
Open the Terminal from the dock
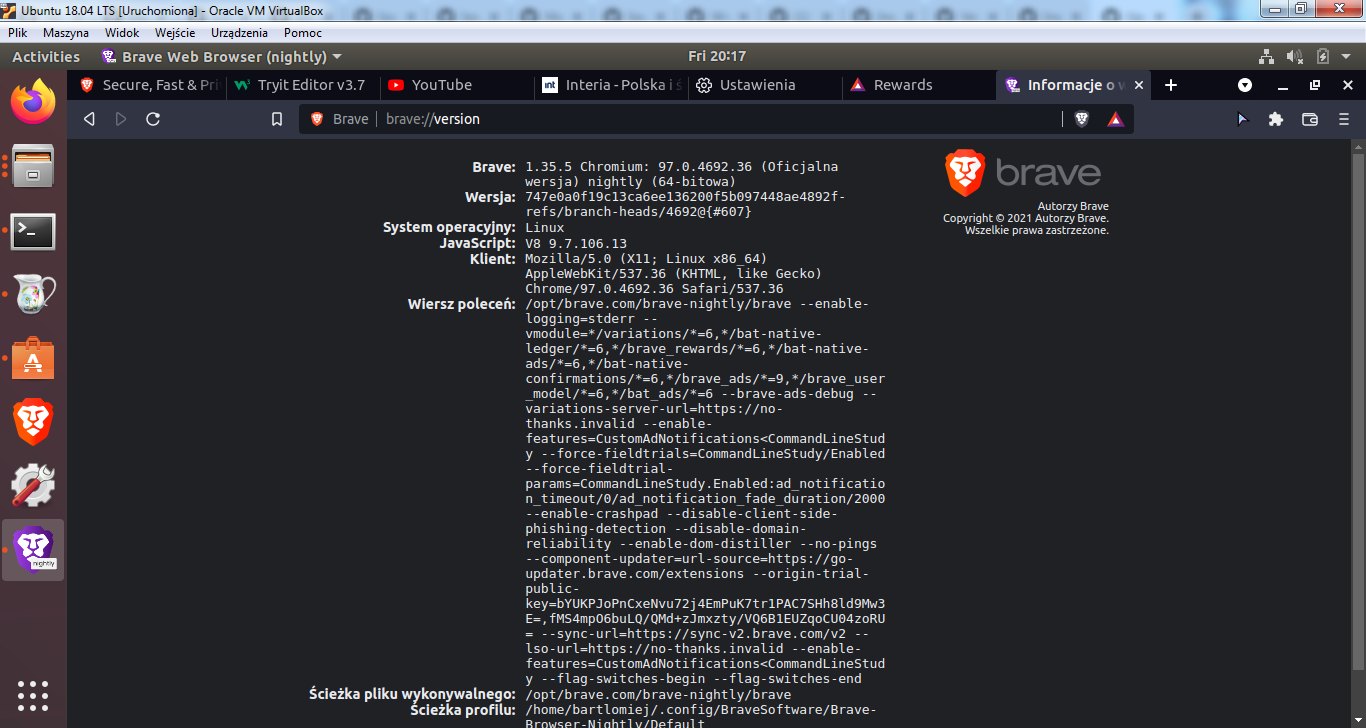click(x=32, y=231)
